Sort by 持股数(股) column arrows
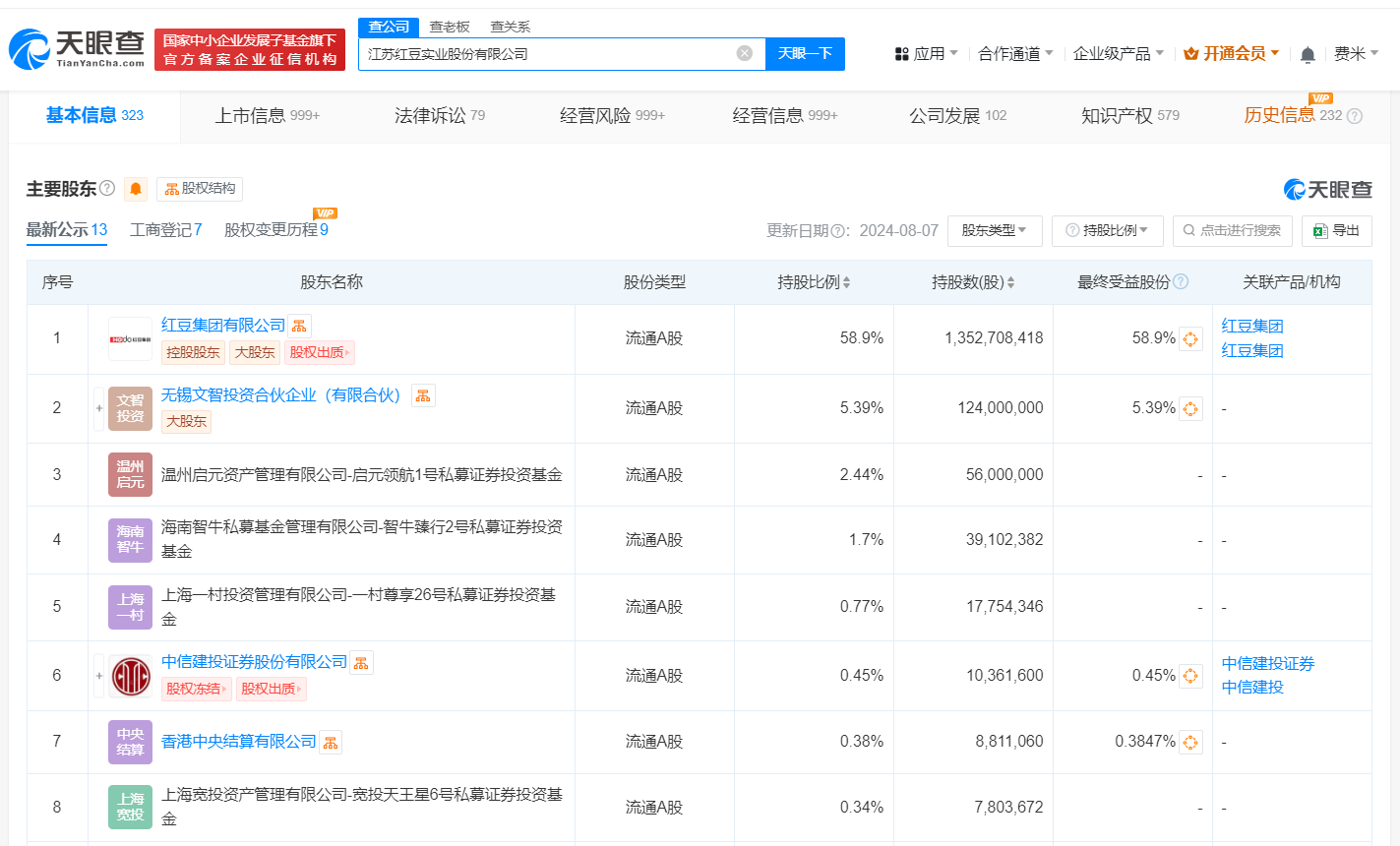The image size is (1400, 846). pyautogui.click(x=1010, y=282)
